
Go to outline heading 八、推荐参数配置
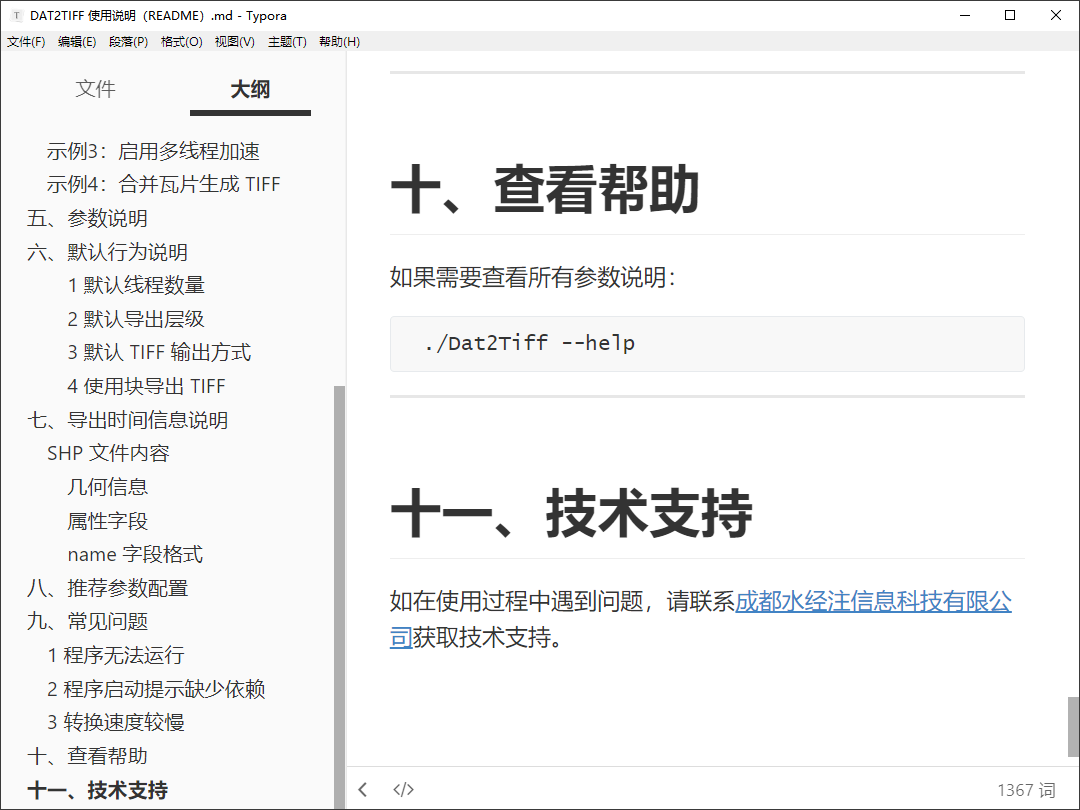[x=107, y=588]
